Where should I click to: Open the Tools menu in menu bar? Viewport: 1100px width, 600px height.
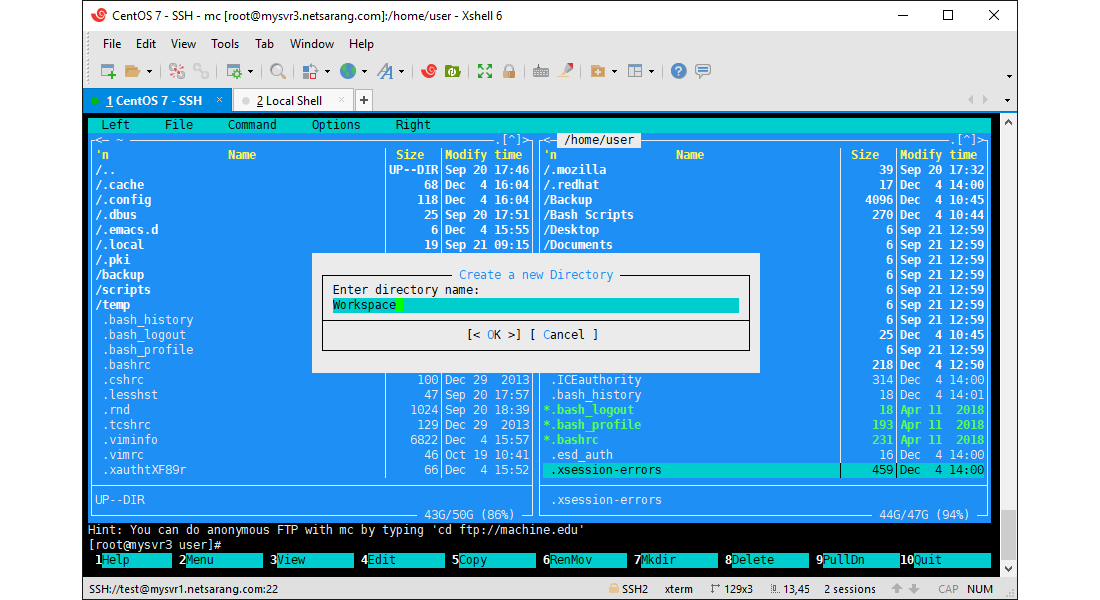(225, 44)
